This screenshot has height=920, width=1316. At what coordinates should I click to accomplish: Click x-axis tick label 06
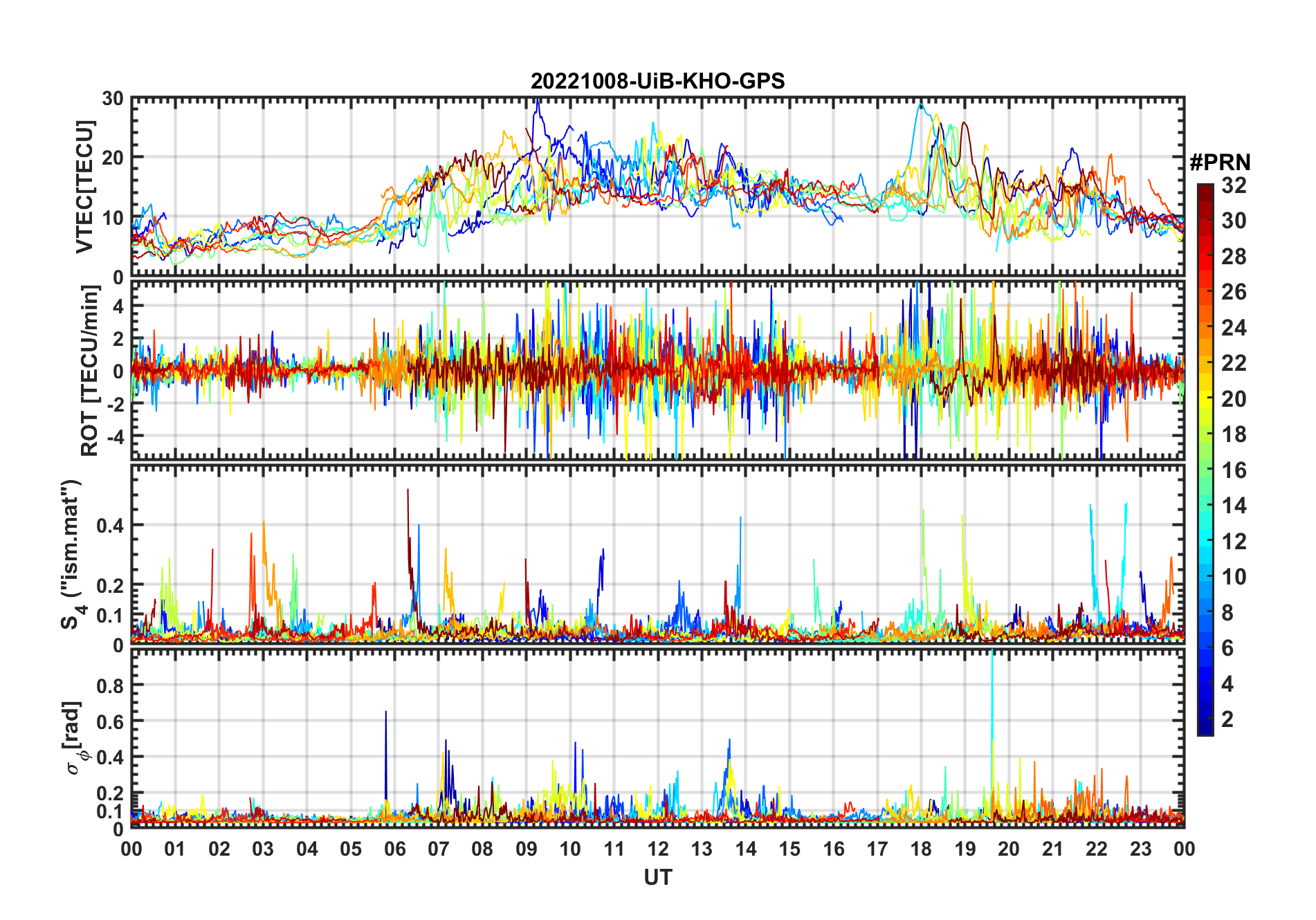394,849
